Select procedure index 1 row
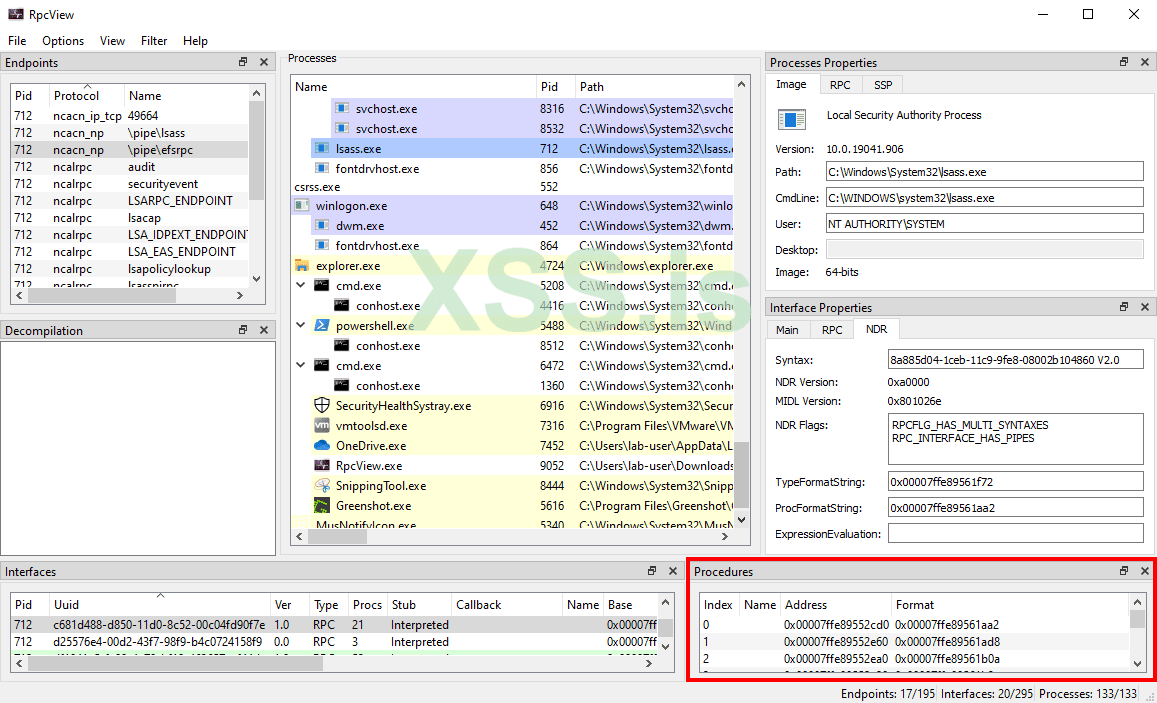Viewport: 1157px width, 703px height. pyautogui.click(x=914, y=642)
